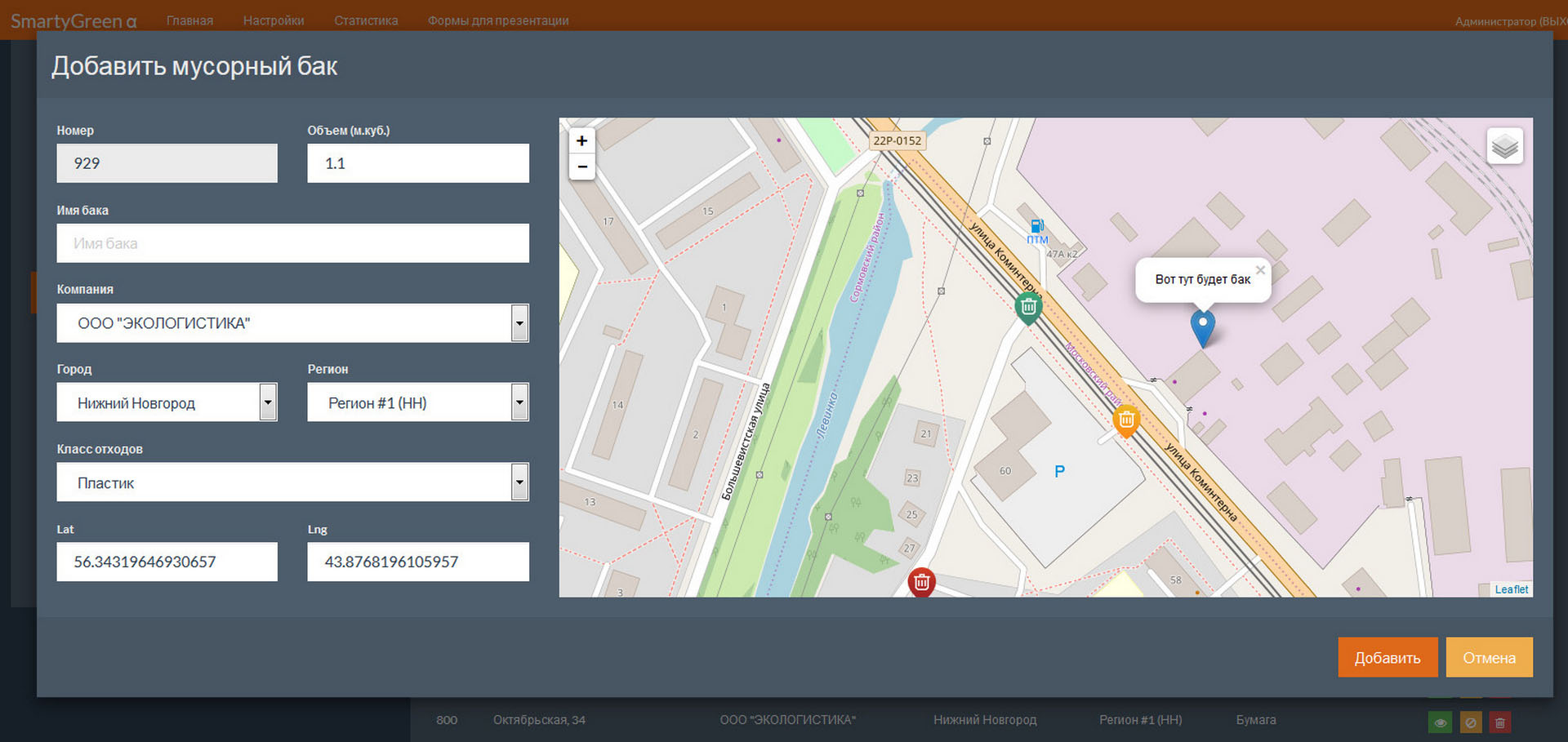Delete bin 800 via red trash icon
The height and width of the screenshot is (742, 1568).
(x=1500, y=722)
